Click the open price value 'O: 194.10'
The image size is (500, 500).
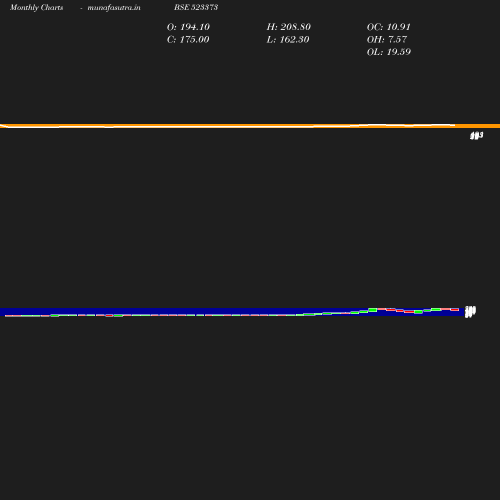[x=188, y=27]
